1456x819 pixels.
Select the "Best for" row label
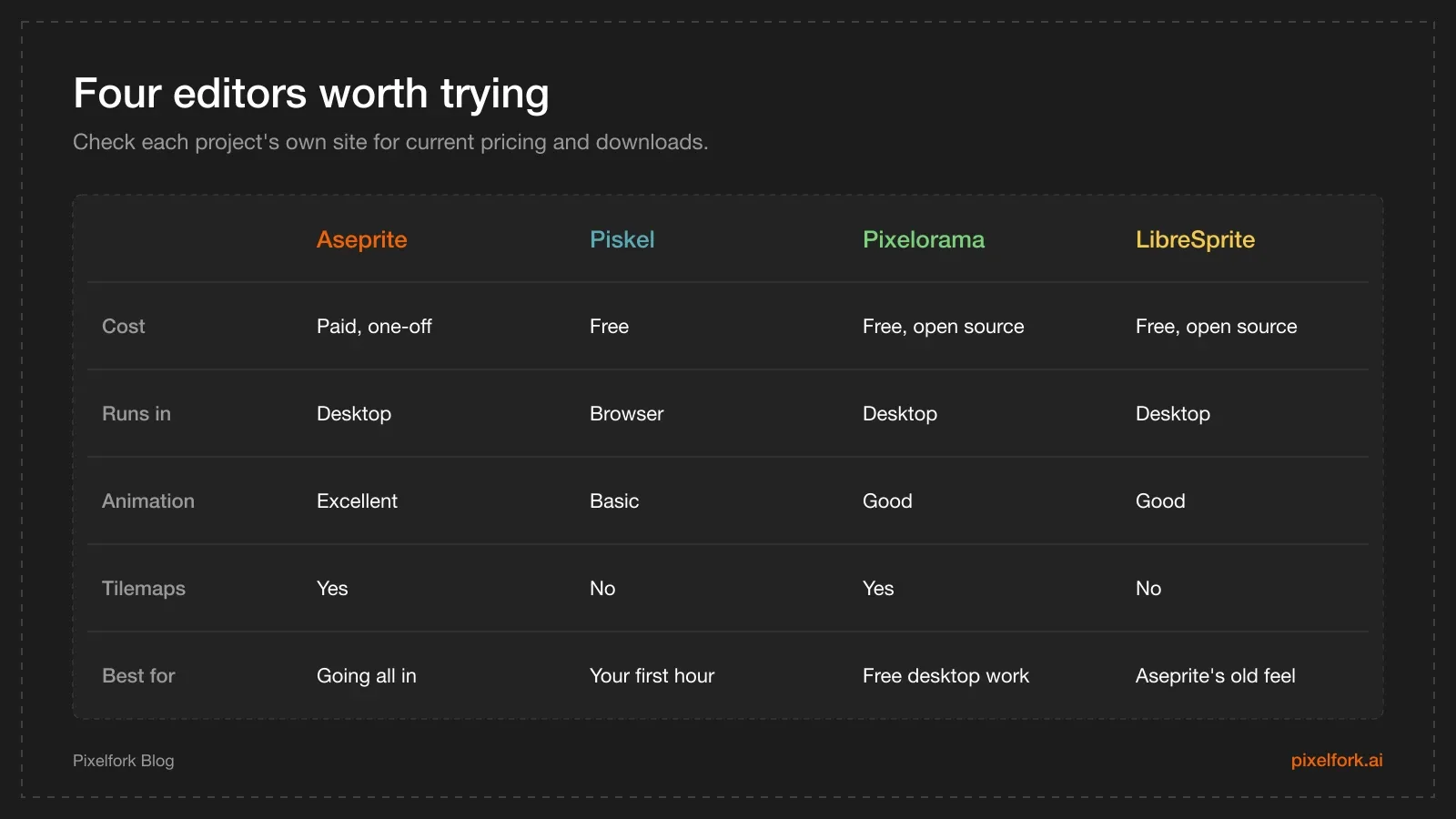click(138, 675)
